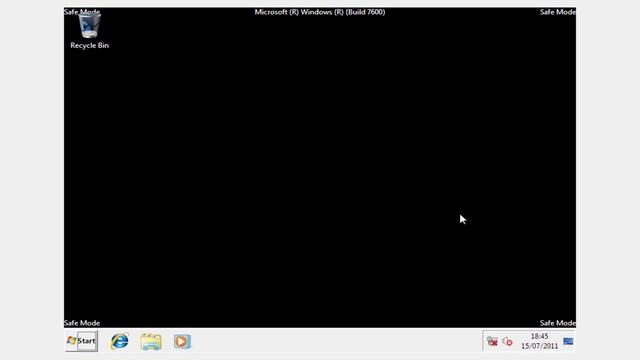Click the muted volume tray icon
This screenshot has width=640, height=360.
coord(507,342)
